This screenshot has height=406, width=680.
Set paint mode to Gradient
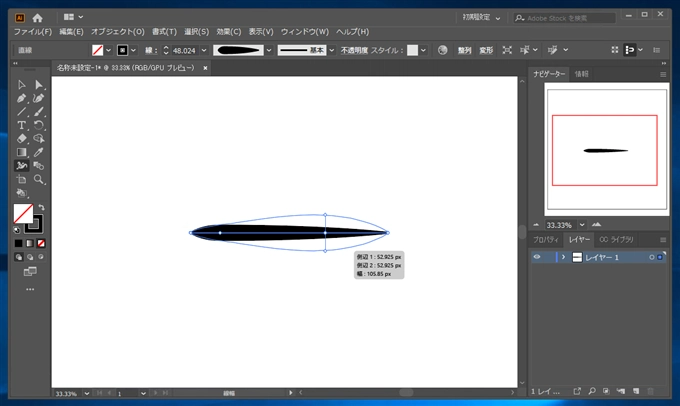coord(29,243)
